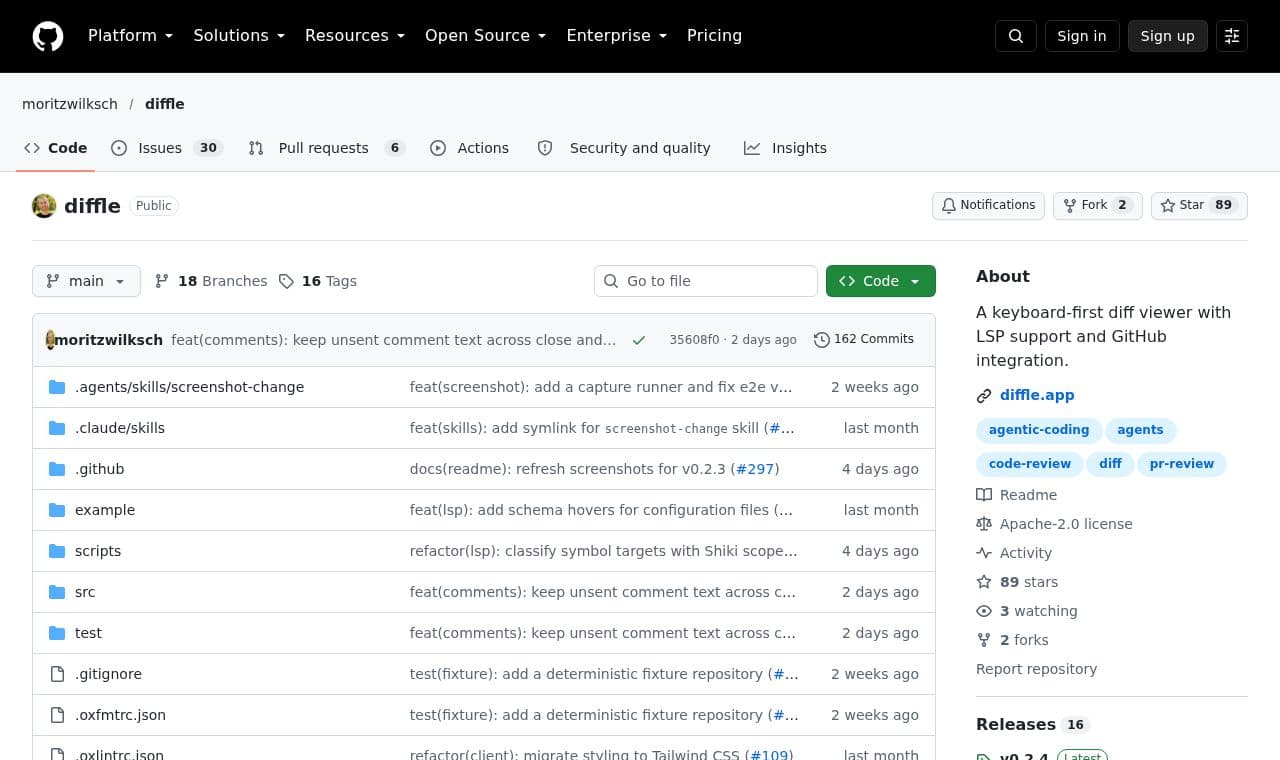Open the .claude/skills folder icon

(x=57, y=428)
